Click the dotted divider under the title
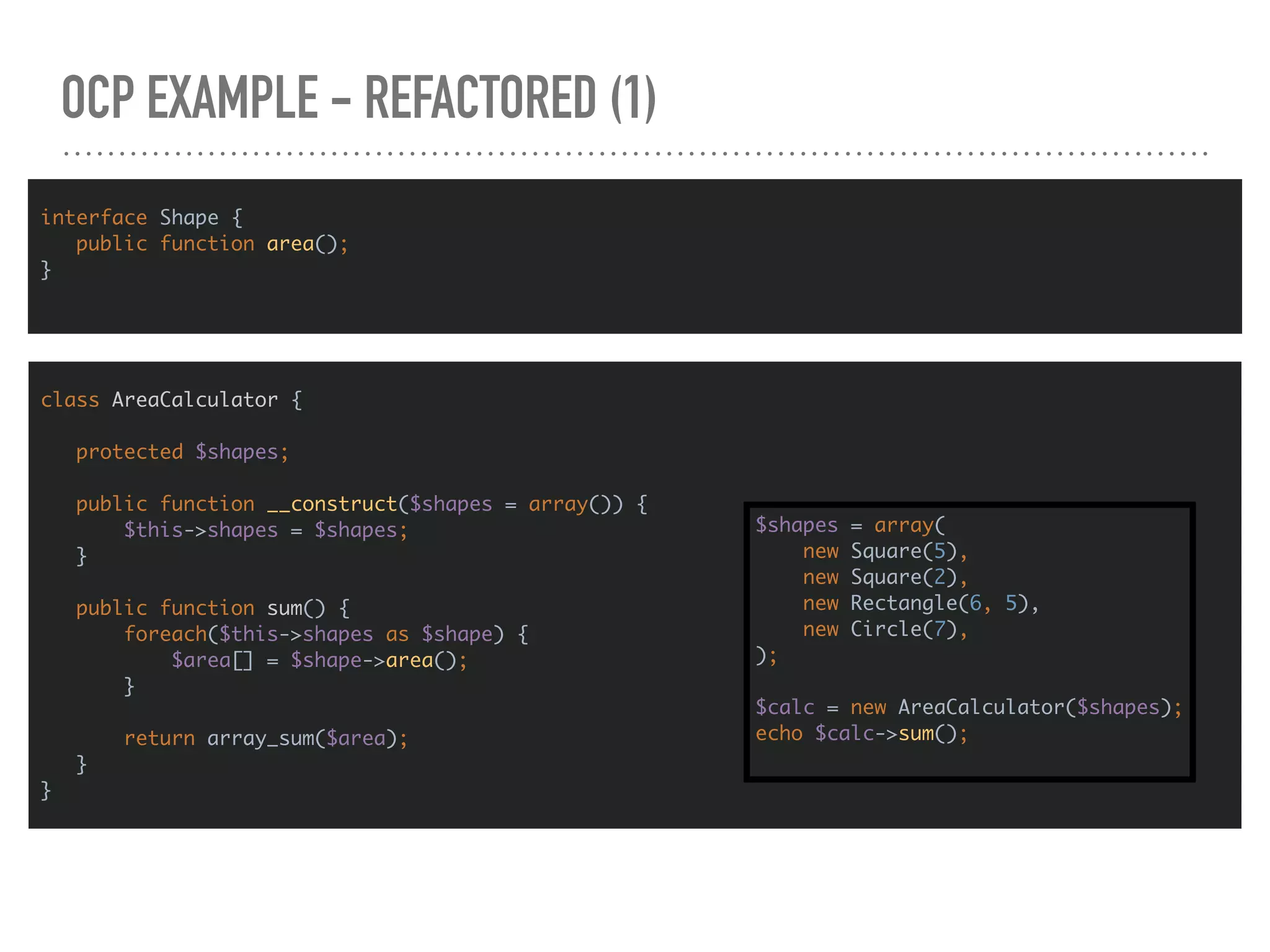 [635, 153]
